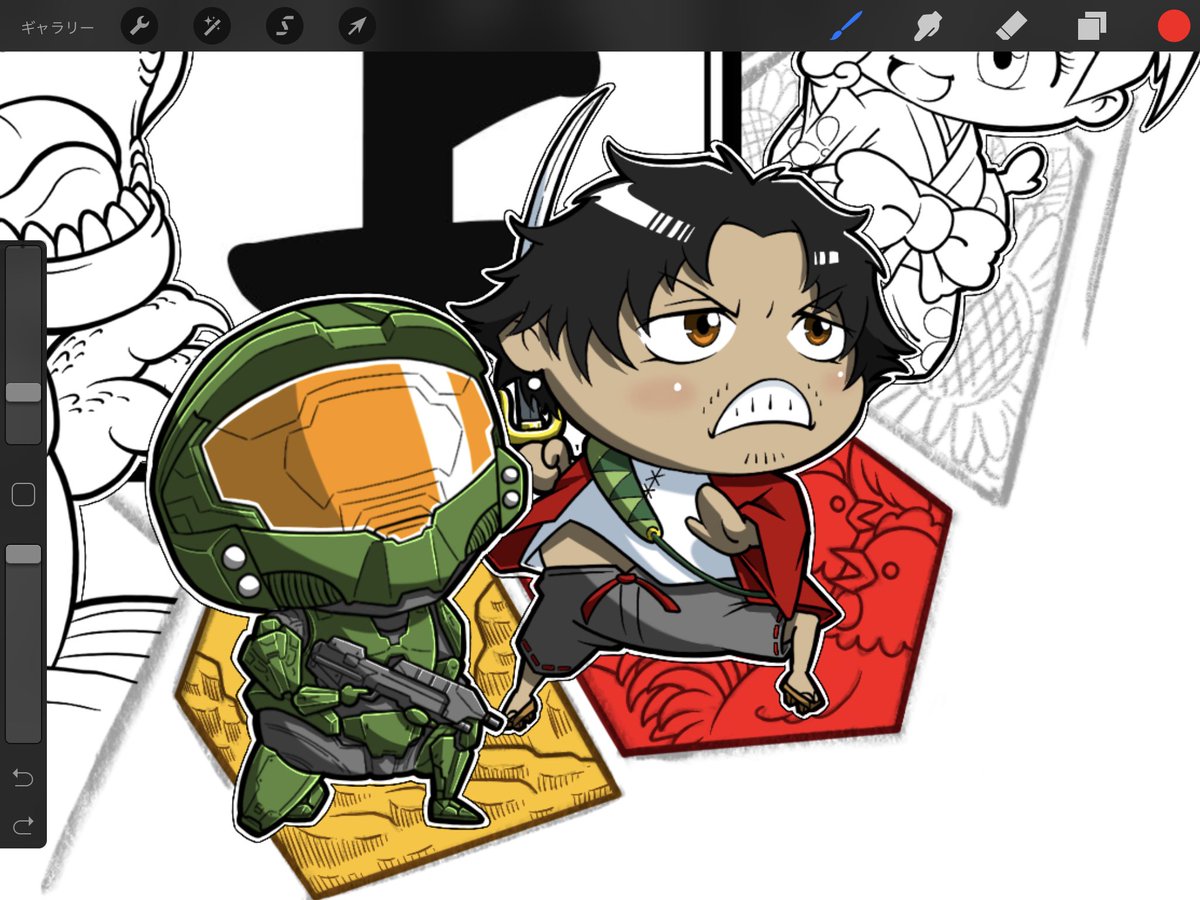Tap the undo arrow

point(23,777)
